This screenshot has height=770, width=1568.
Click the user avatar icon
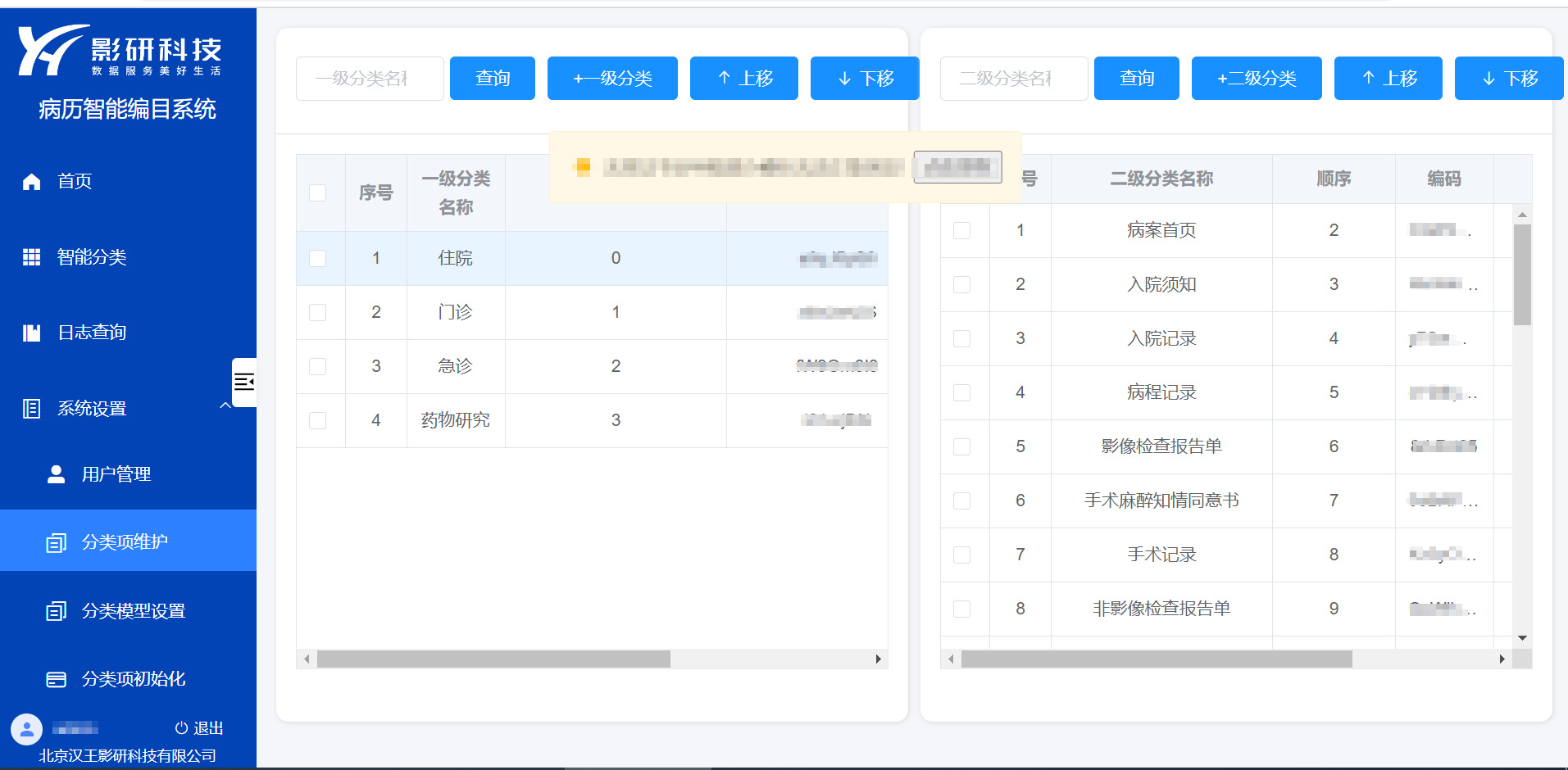click(x=26, y=729)
